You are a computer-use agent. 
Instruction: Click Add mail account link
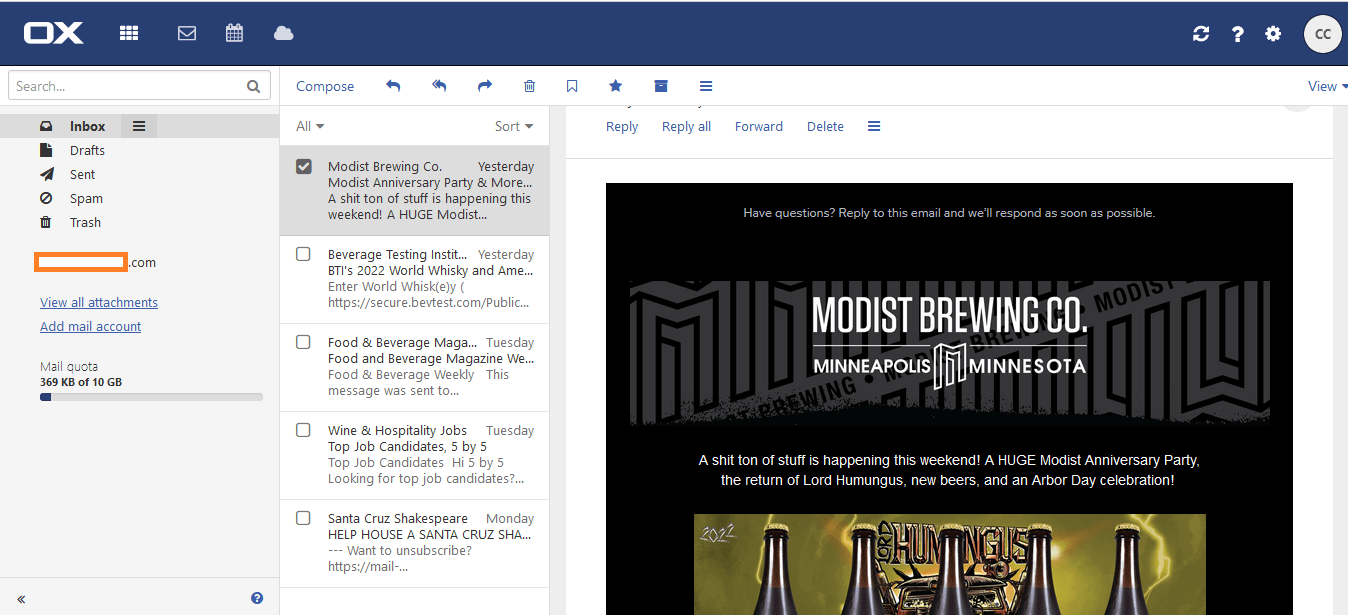(90, 326)
